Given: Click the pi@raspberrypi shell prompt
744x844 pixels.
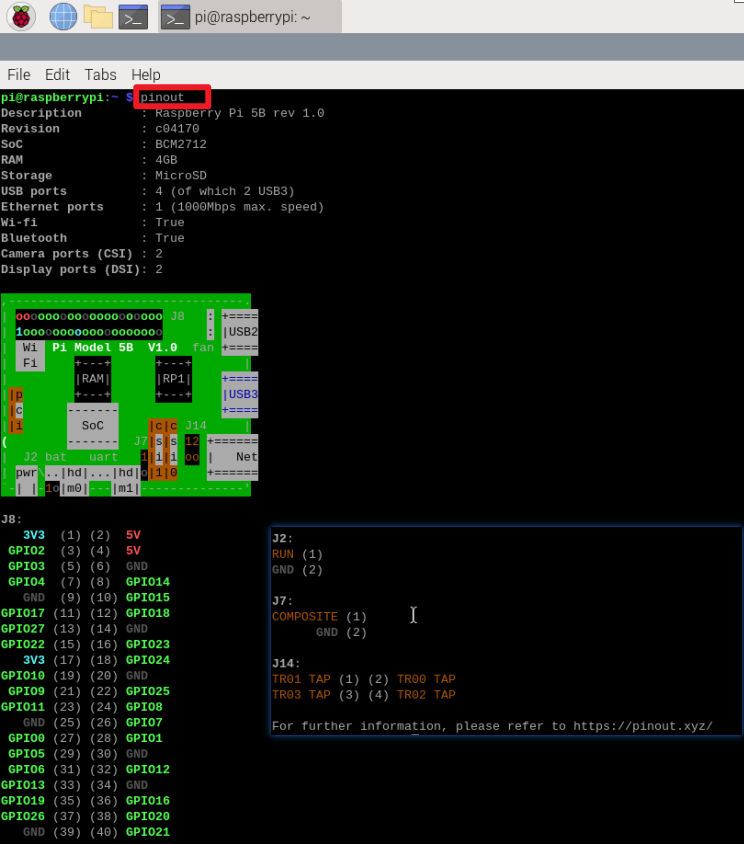Looking at the screenshot, I should tap(67, 97).
